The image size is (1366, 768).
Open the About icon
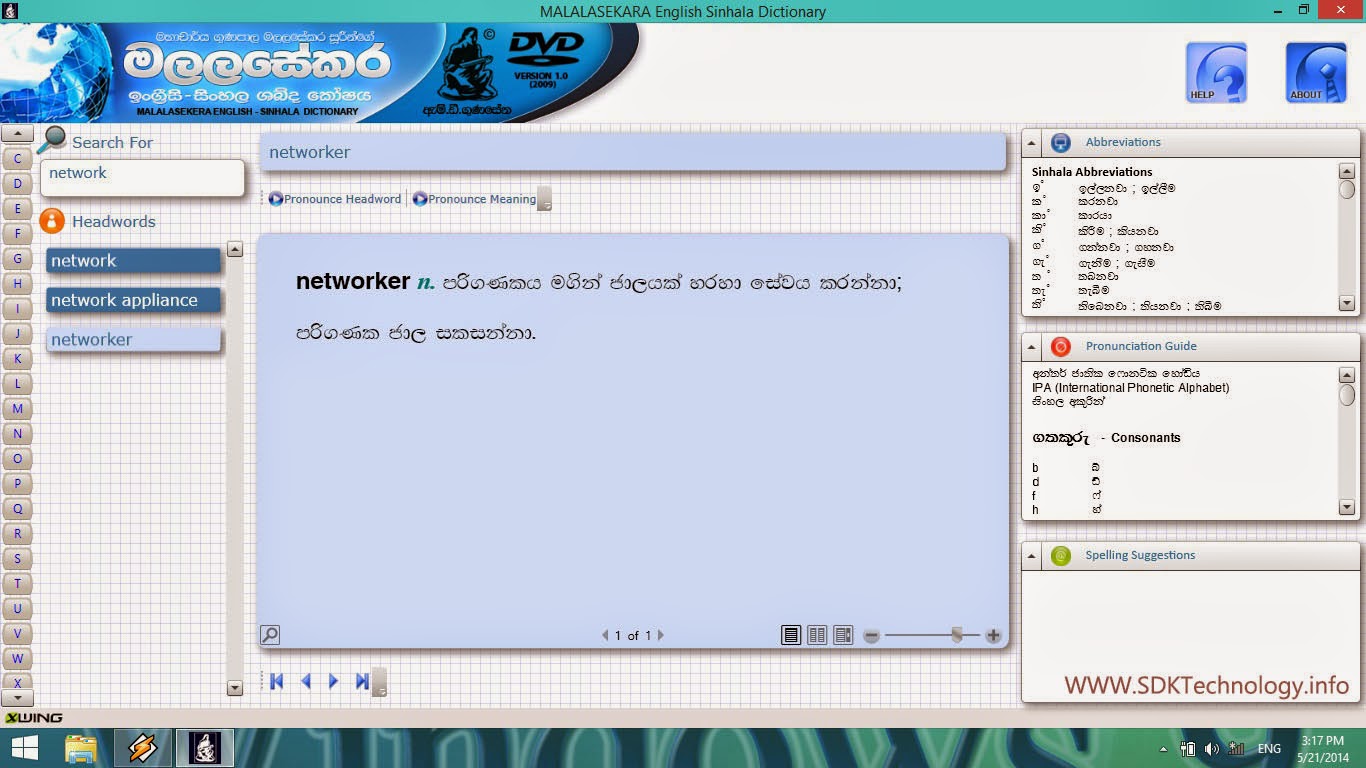(1316, 72)
